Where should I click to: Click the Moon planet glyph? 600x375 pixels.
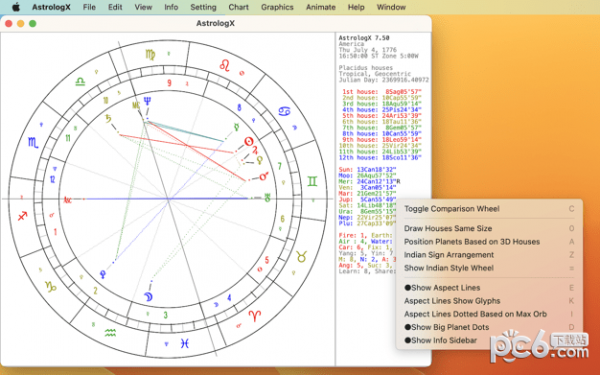point(148,297)
